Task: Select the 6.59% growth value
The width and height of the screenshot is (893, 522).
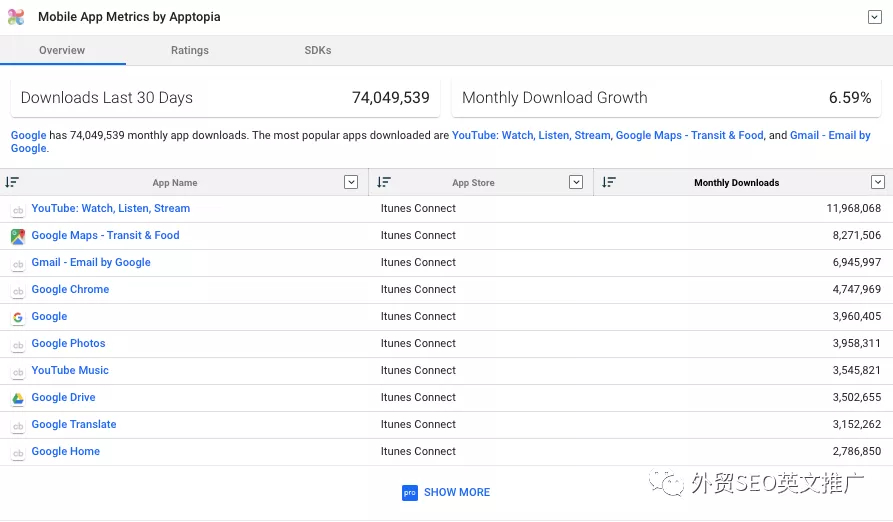Action: 850,98
